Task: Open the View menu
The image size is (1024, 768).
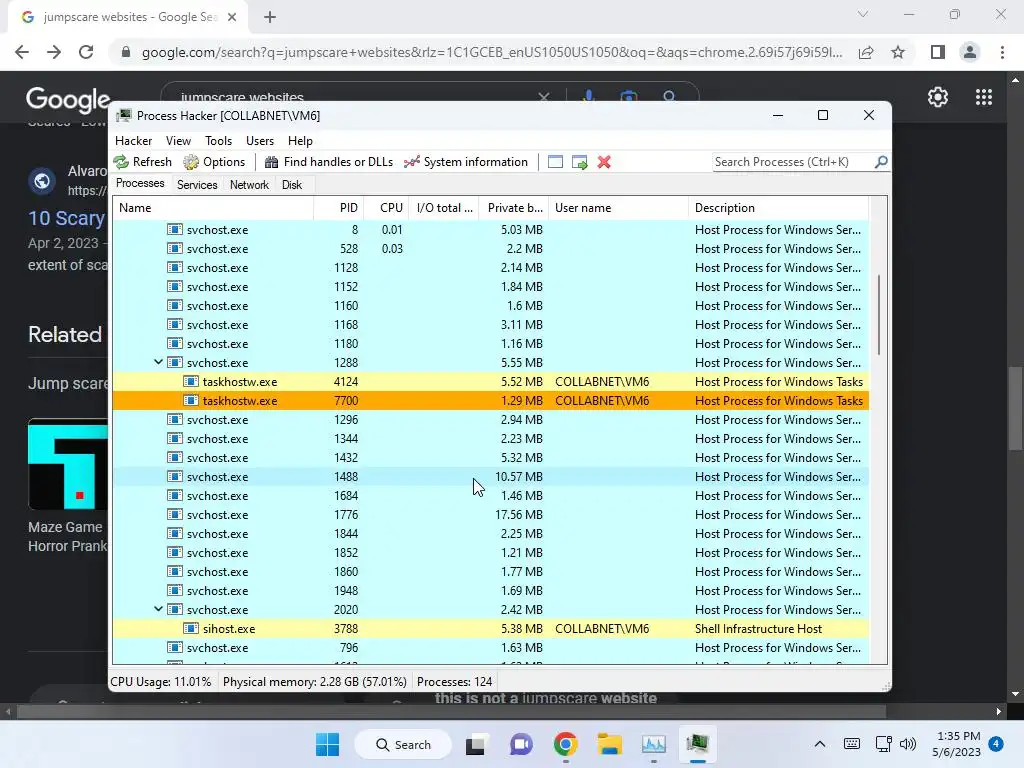Action: (x=178, y=141)
